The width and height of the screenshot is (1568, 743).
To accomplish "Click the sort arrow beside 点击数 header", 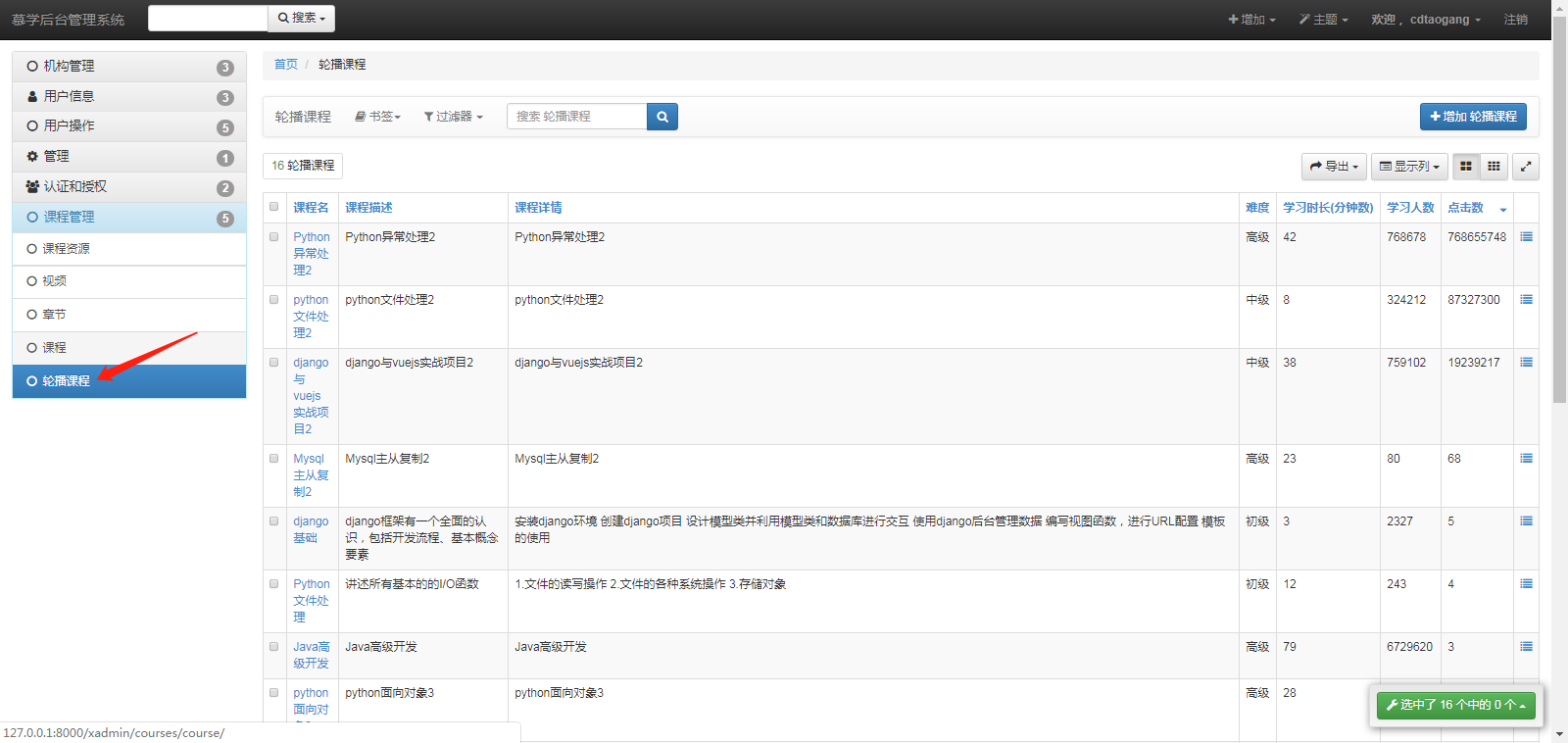I will tap(1503, 209).
